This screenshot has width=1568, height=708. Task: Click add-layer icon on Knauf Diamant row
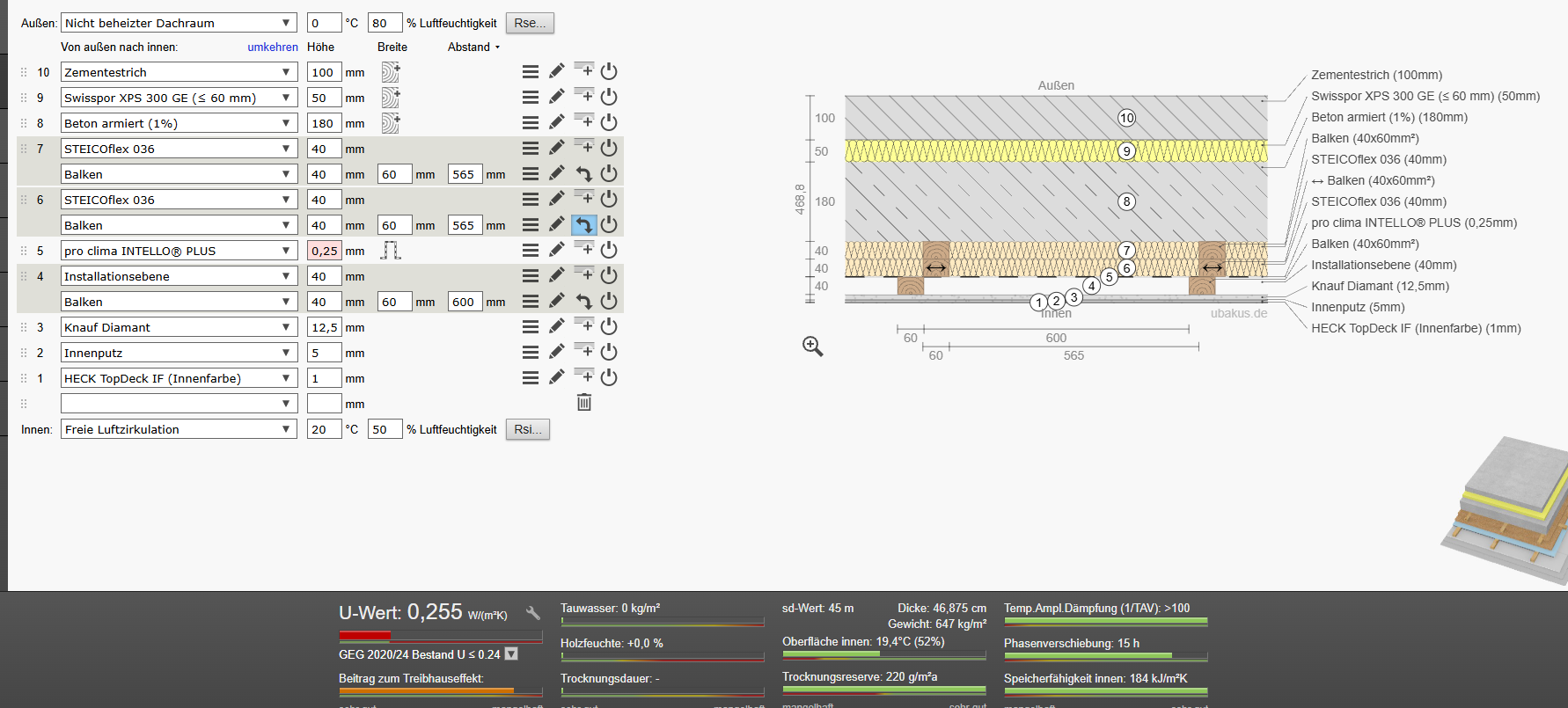click(583, 325)
